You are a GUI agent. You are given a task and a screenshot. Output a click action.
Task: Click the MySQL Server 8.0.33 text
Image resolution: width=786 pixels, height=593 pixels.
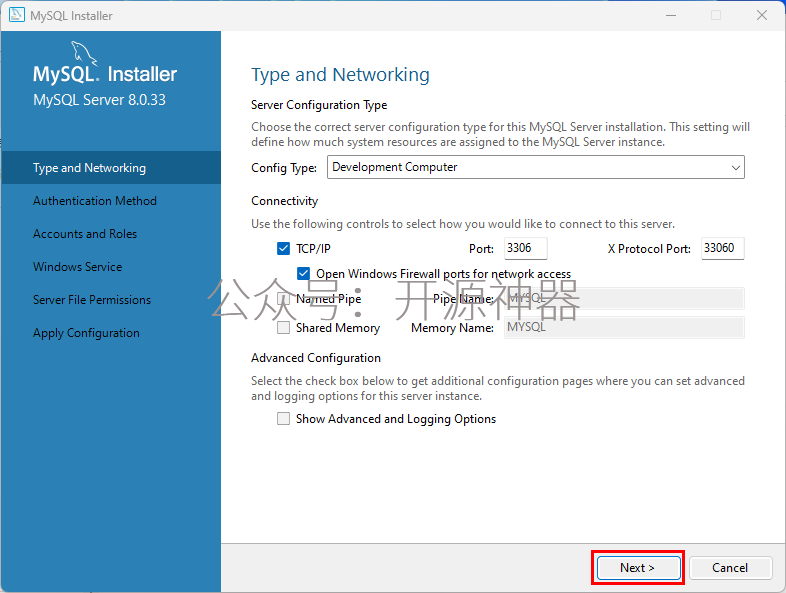tap(99, 100)
